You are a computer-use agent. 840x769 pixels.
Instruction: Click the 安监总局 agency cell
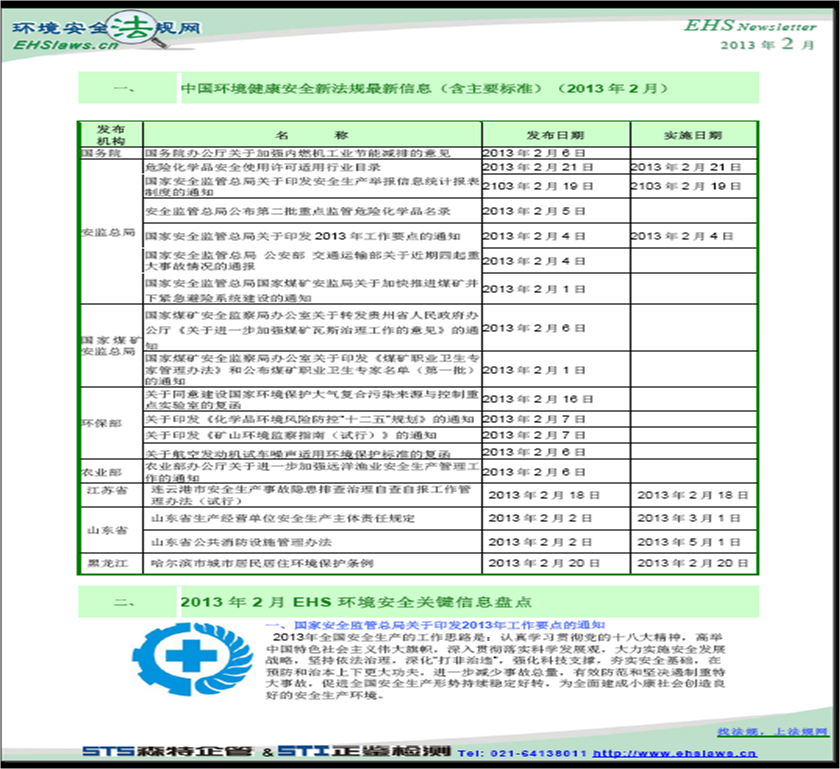pos(111,232)
